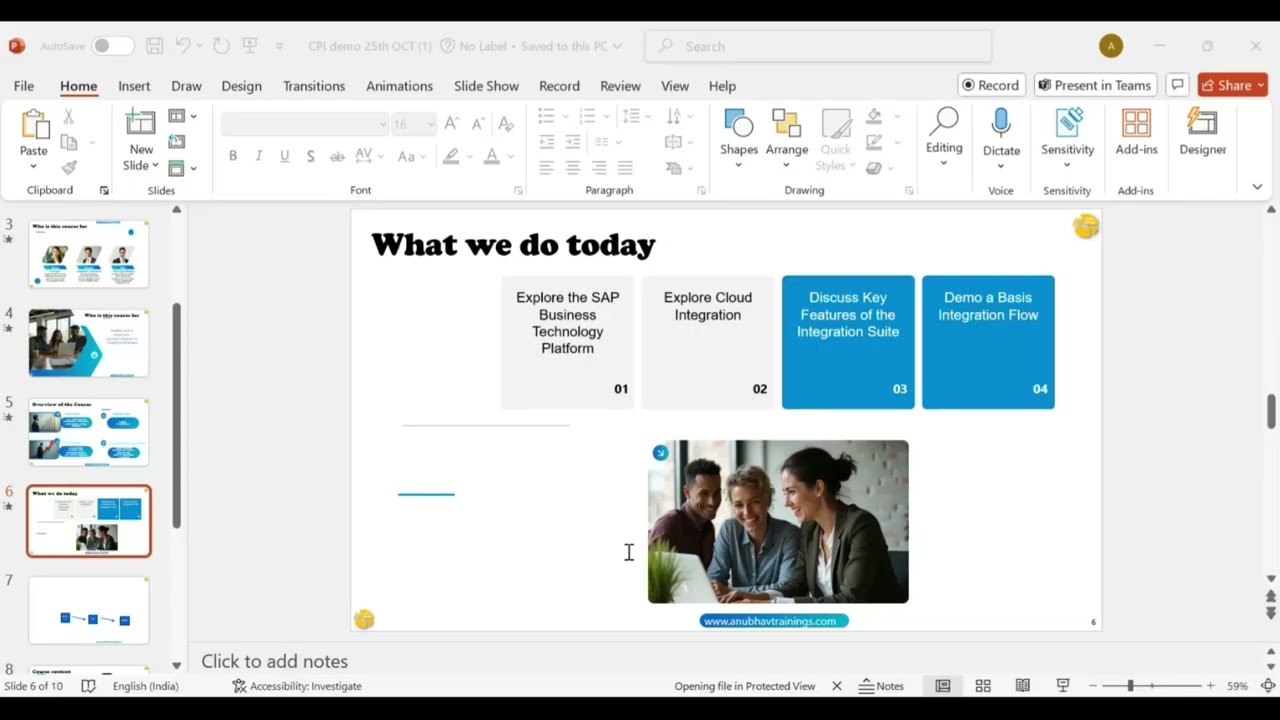Screen dimensions: 1280x720
Task: Open the bullets dropdown arrow
Action: pyautogui.click(x=563, y=117)
